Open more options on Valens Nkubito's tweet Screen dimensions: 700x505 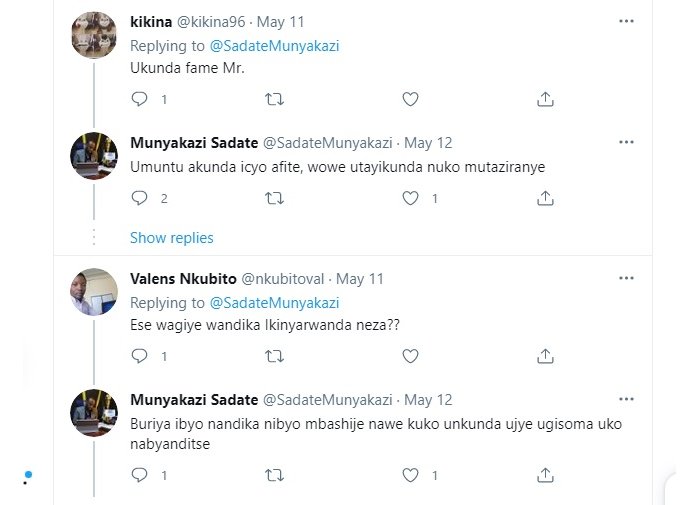point(626,278)
